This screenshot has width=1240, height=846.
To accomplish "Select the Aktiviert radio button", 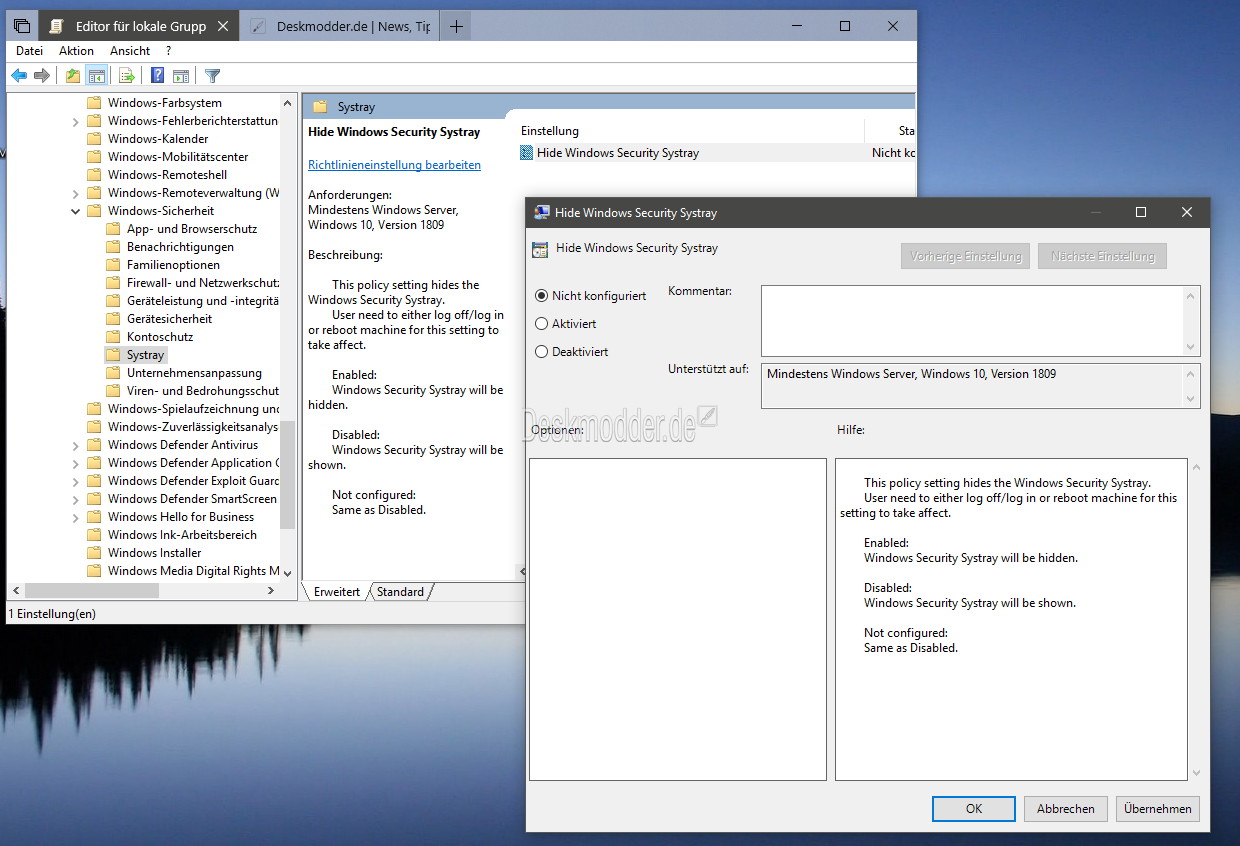I will 542,324.
